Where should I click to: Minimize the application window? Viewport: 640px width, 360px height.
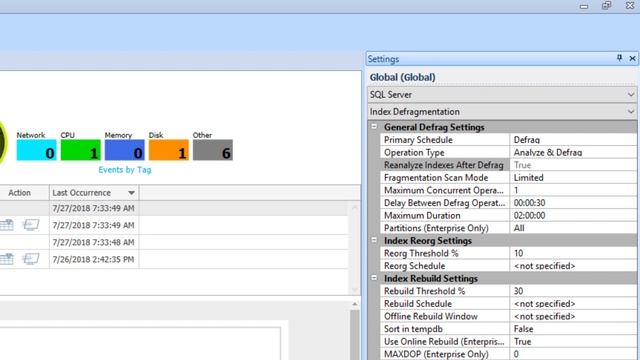click(x=584, y=6)
